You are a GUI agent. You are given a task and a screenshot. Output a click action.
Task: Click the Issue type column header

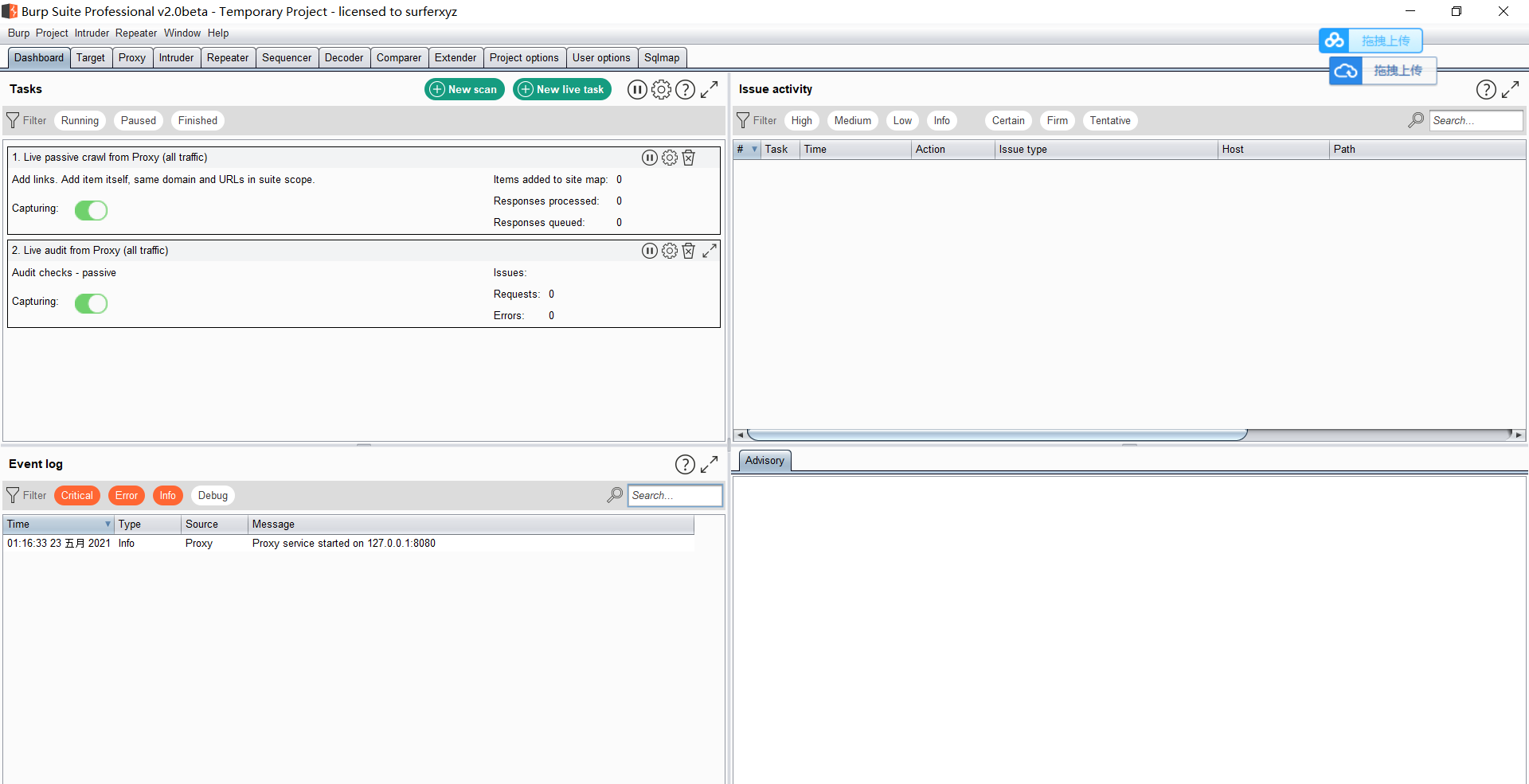[x=1106, y=149]
